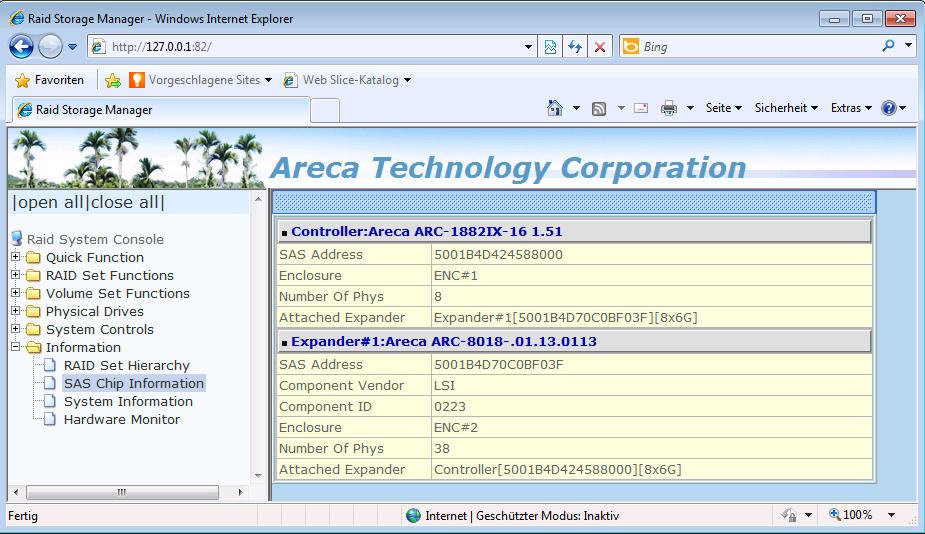
Task: Open the Favoriten button
Action: click(50, 80)
